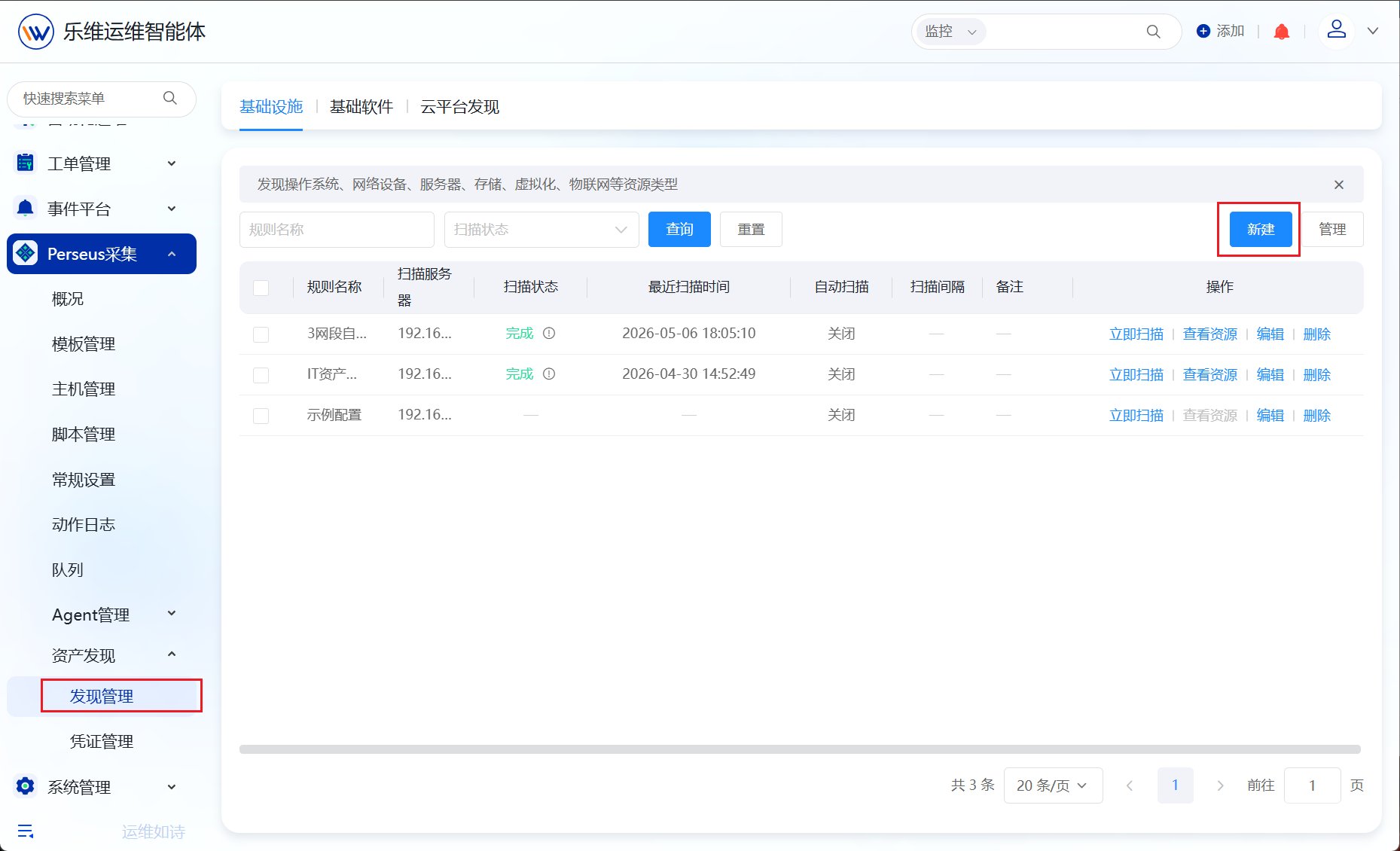Click 删除 for 3网段自... row

click(1316, 334)
